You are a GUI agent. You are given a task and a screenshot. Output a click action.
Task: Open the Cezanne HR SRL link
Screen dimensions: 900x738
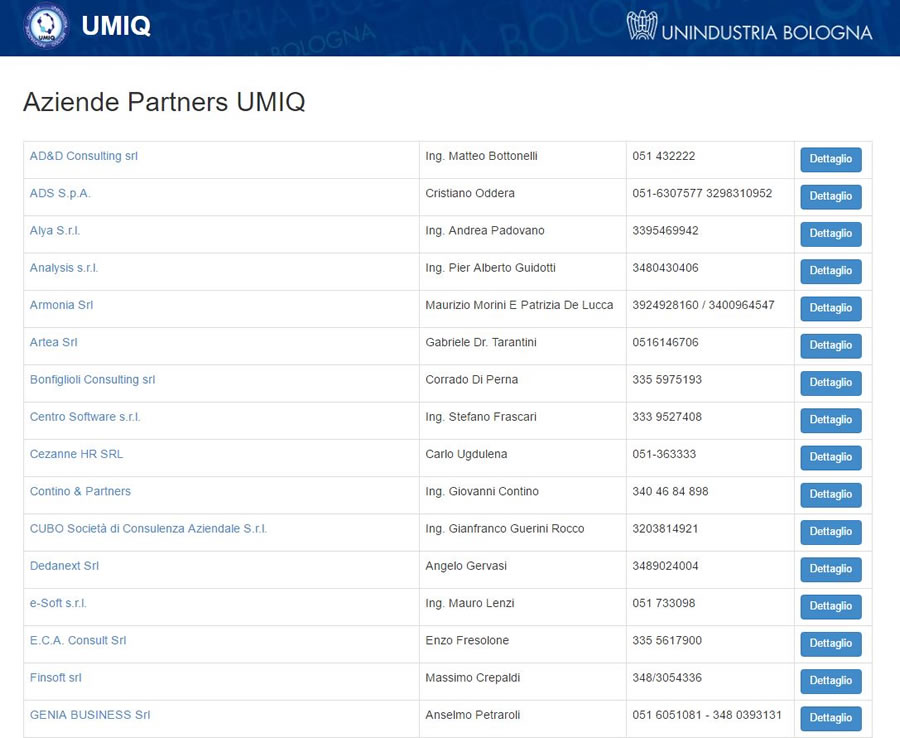tap(76, 455)
